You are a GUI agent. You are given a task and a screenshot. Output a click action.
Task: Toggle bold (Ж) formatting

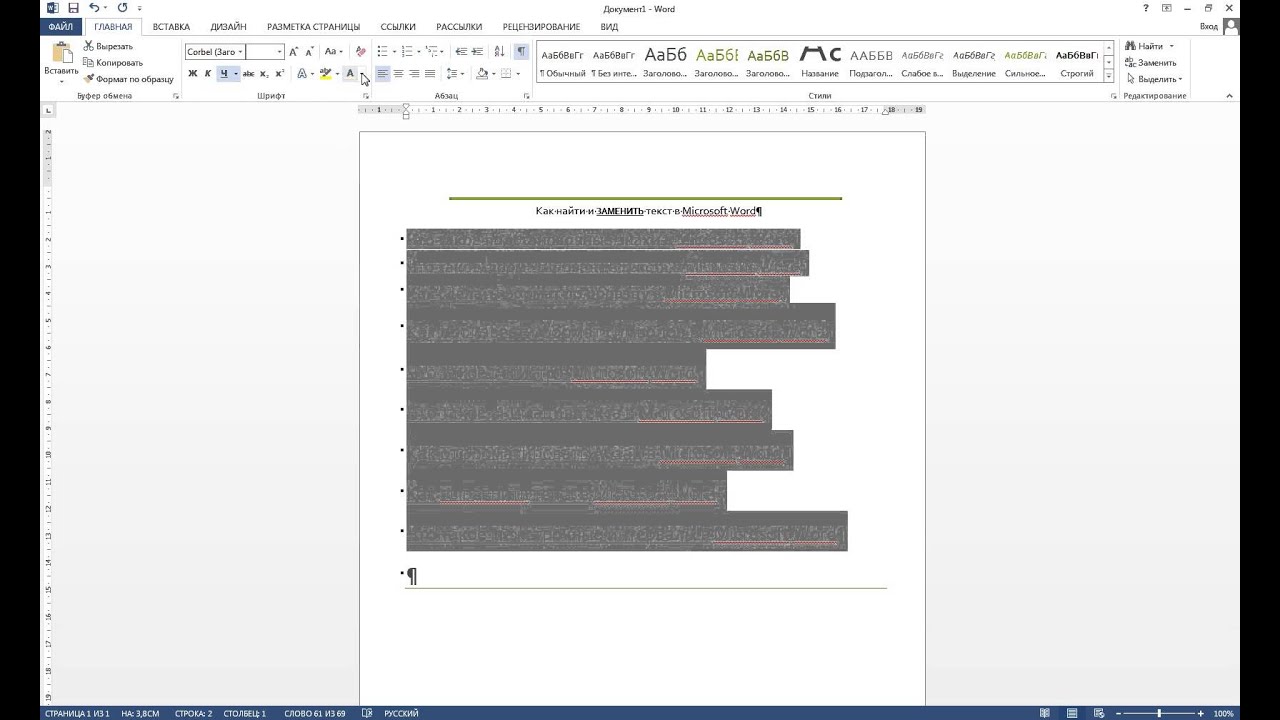193,74
